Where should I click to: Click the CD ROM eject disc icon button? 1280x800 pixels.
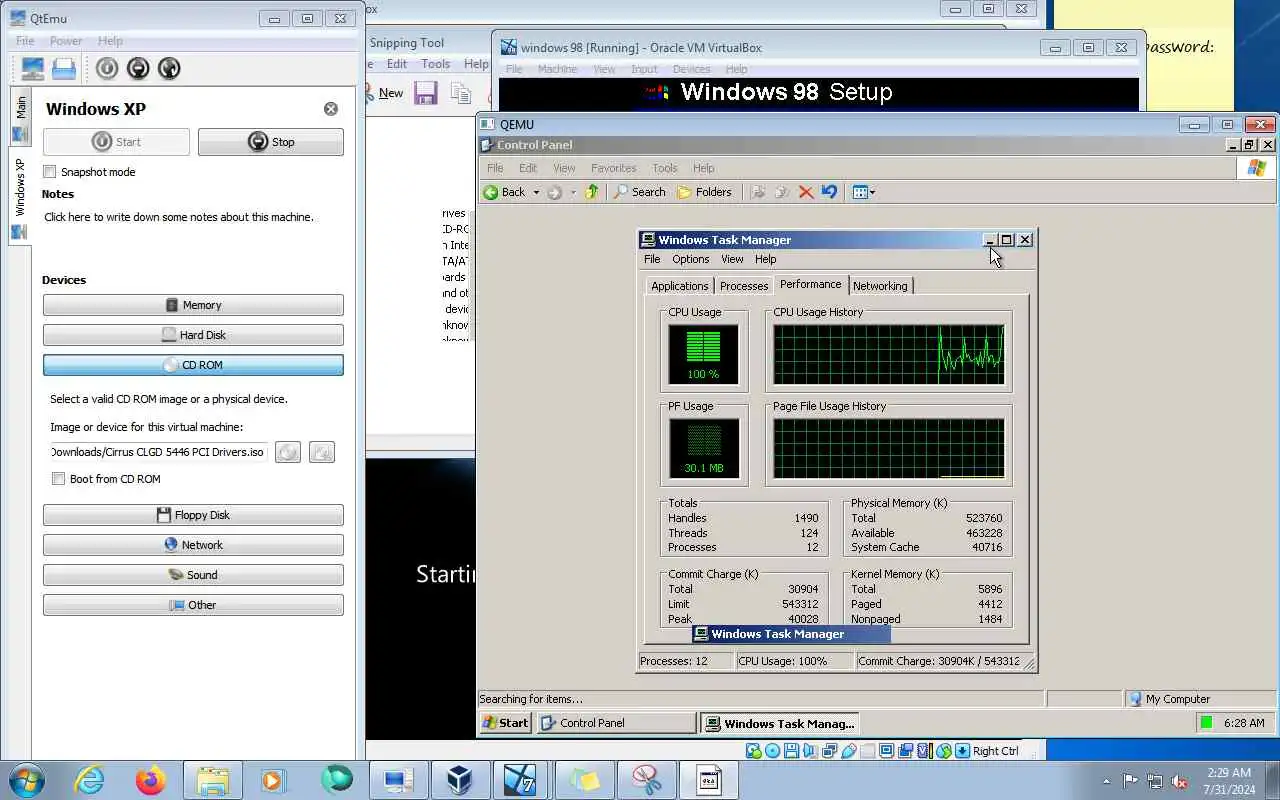tap(288, 453)
